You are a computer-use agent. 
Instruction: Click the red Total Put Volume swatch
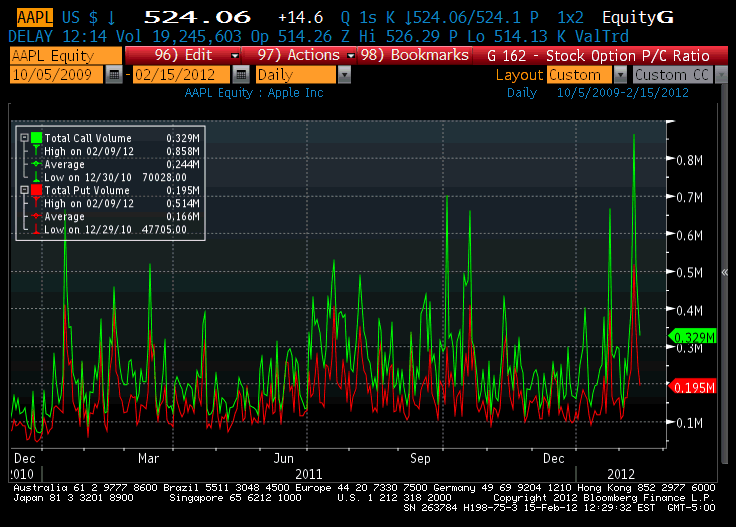coord(37,190)
